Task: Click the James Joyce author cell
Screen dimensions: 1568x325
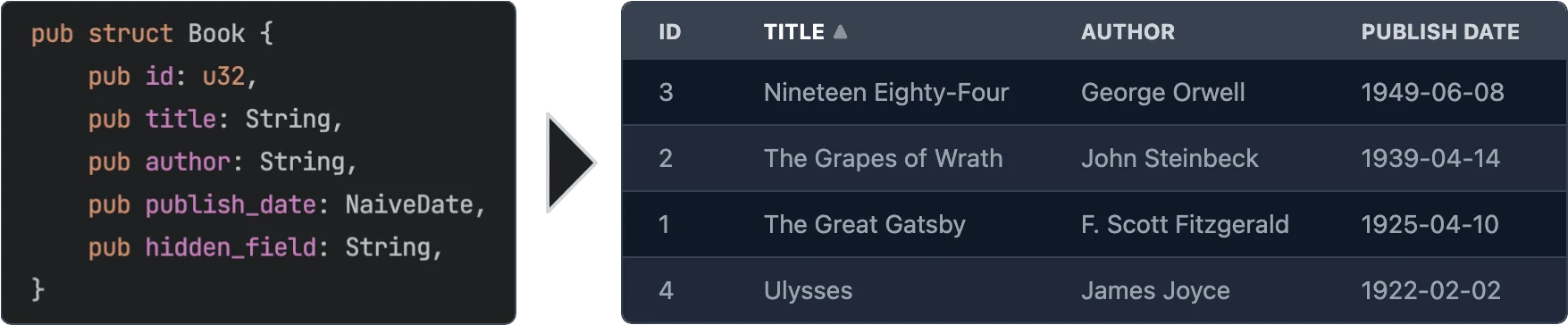Action: 1155,290
